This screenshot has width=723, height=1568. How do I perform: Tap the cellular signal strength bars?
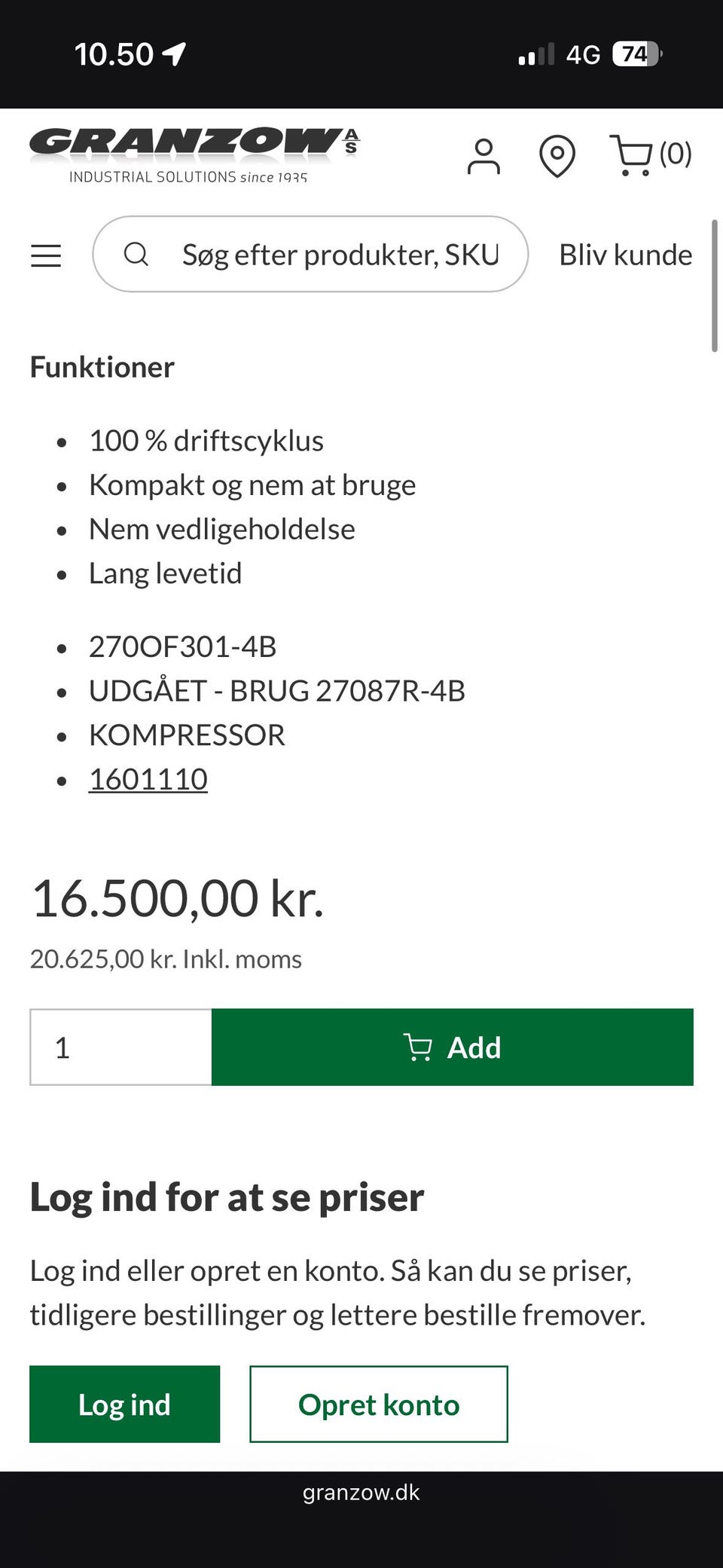(535, 54)
